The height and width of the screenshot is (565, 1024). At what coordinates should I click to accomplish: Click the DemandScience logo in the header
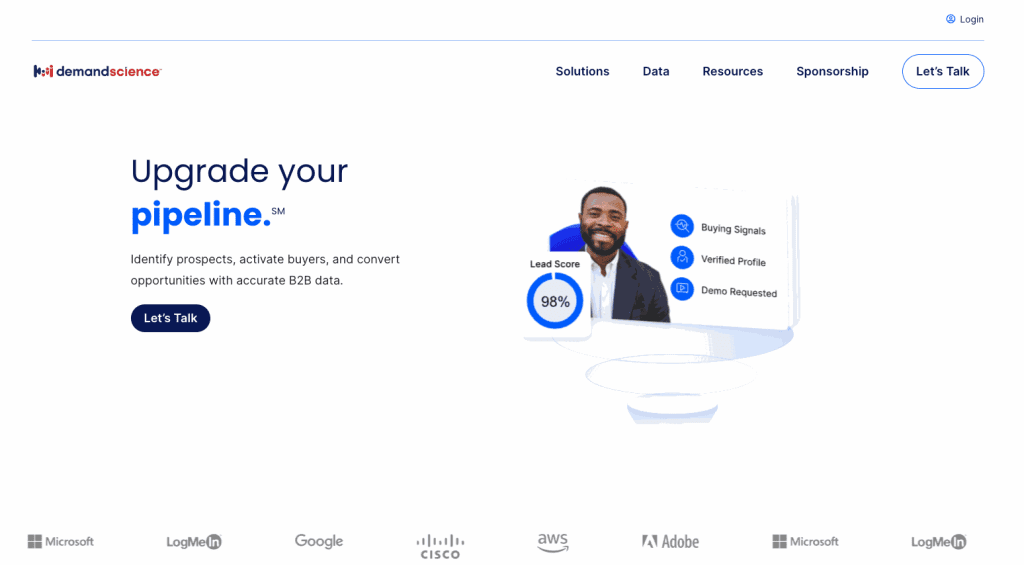pos(97,71)
